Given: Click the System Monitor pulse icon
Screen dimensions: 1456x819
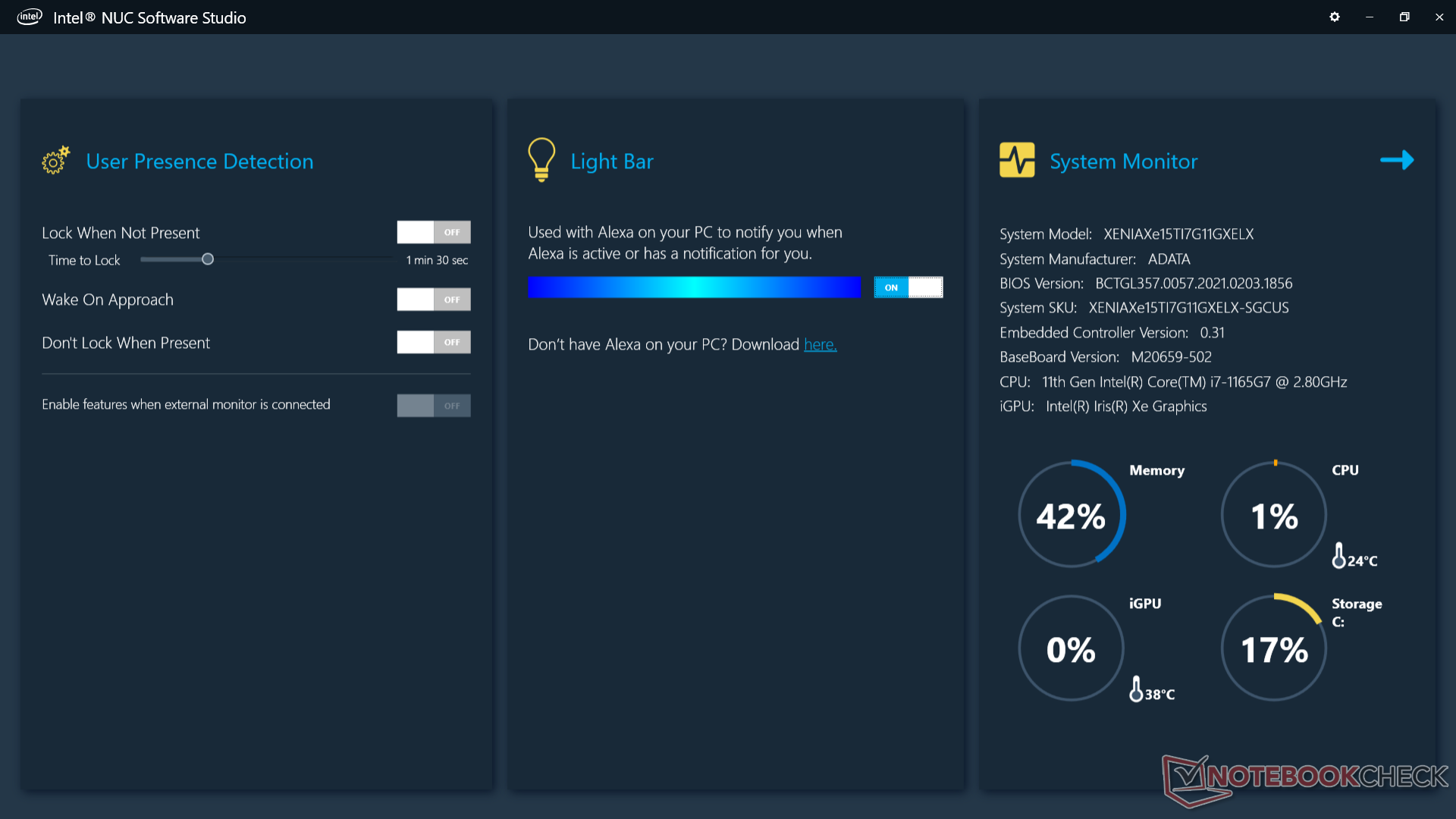Looking at the screenshot, I should tap(1017, 160).
